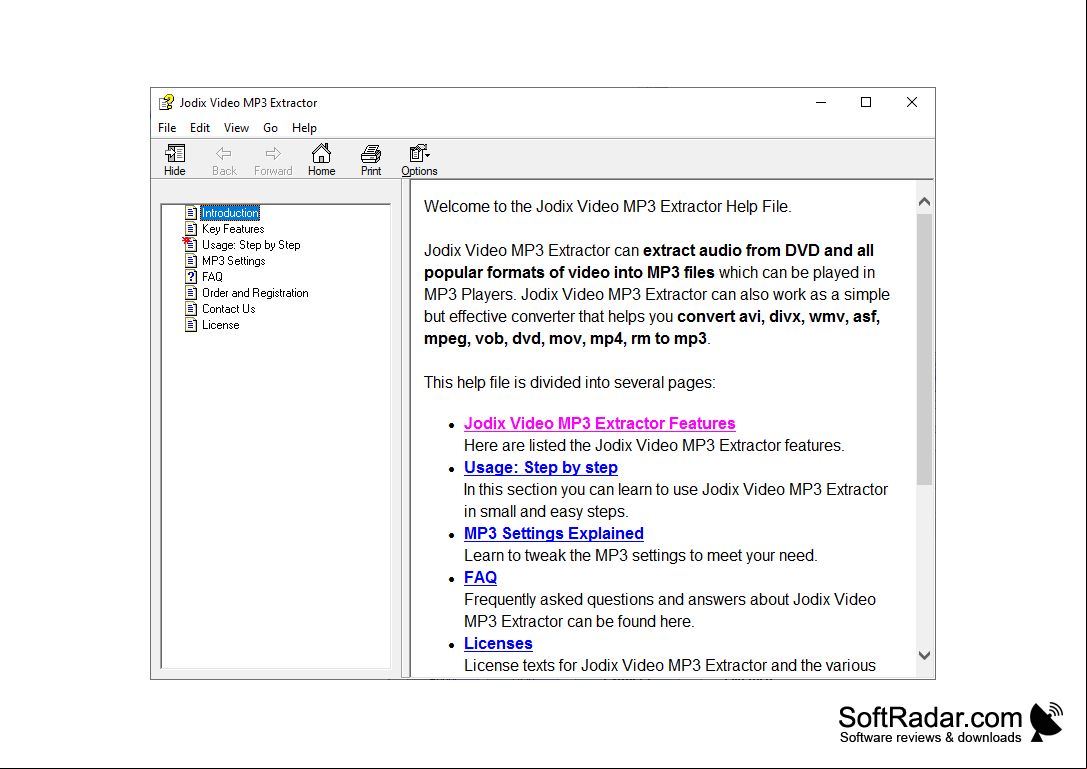Close the Jodix help window
Image resolution: width=1087 pixels, height=769 pixels.
click(x=912, y=103)
